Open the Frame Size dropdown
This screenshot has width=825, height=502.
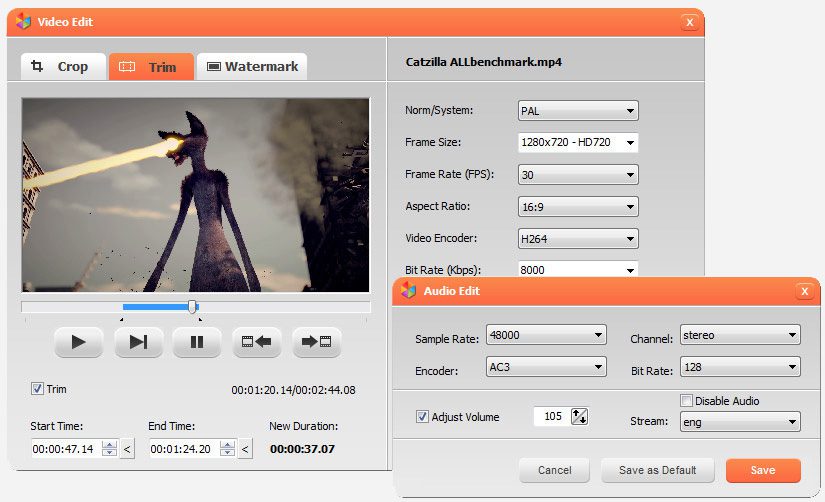click(x=578, y=143)
